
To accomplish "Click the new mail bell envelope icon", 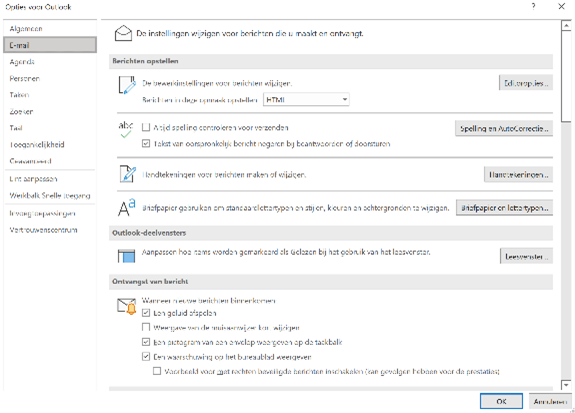I will pyautogui.click(x=127, y=306).
